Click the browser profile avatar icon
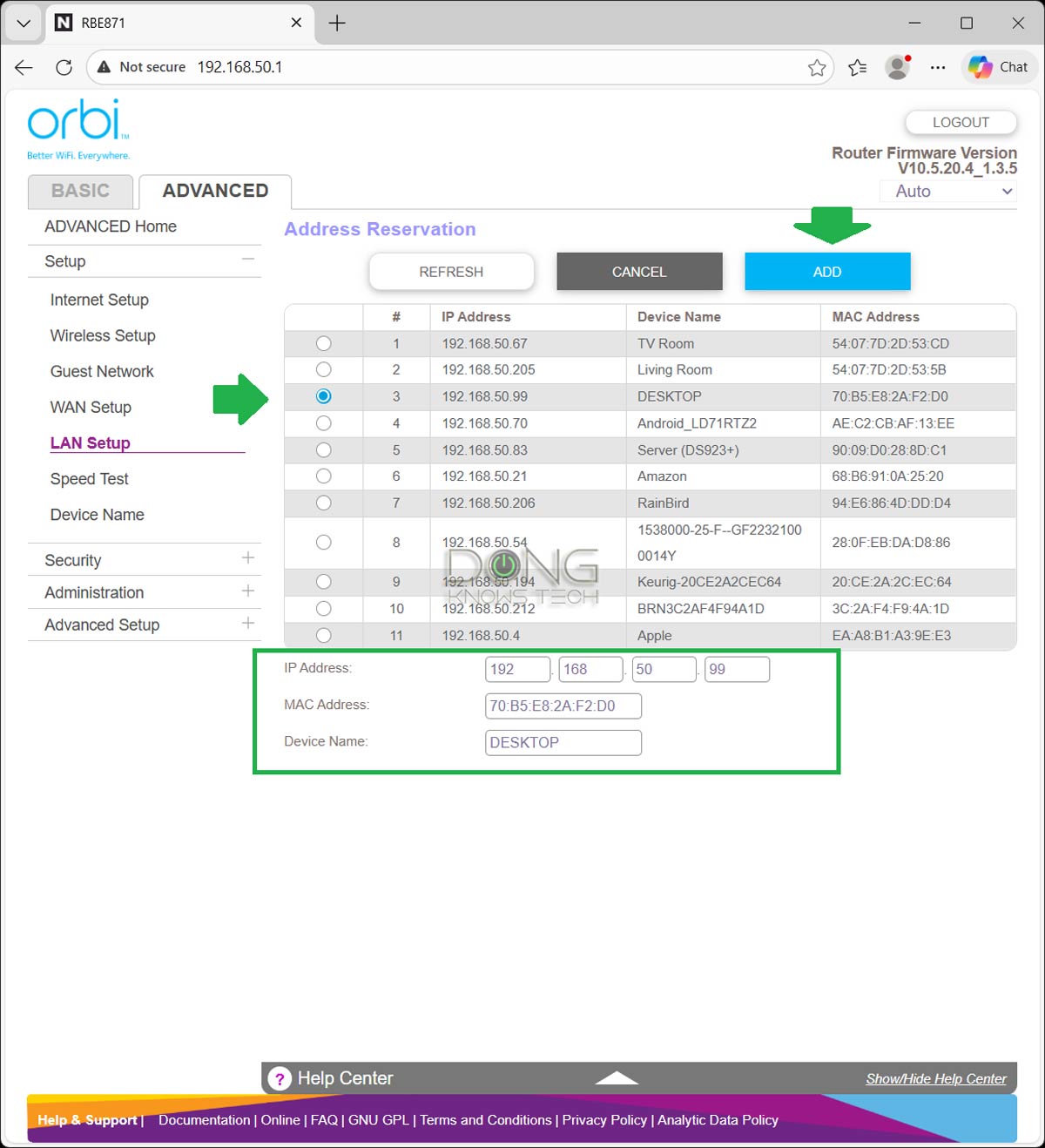Image resolution: width=1045 pixels, height=1148 pixels. point(897,67)
